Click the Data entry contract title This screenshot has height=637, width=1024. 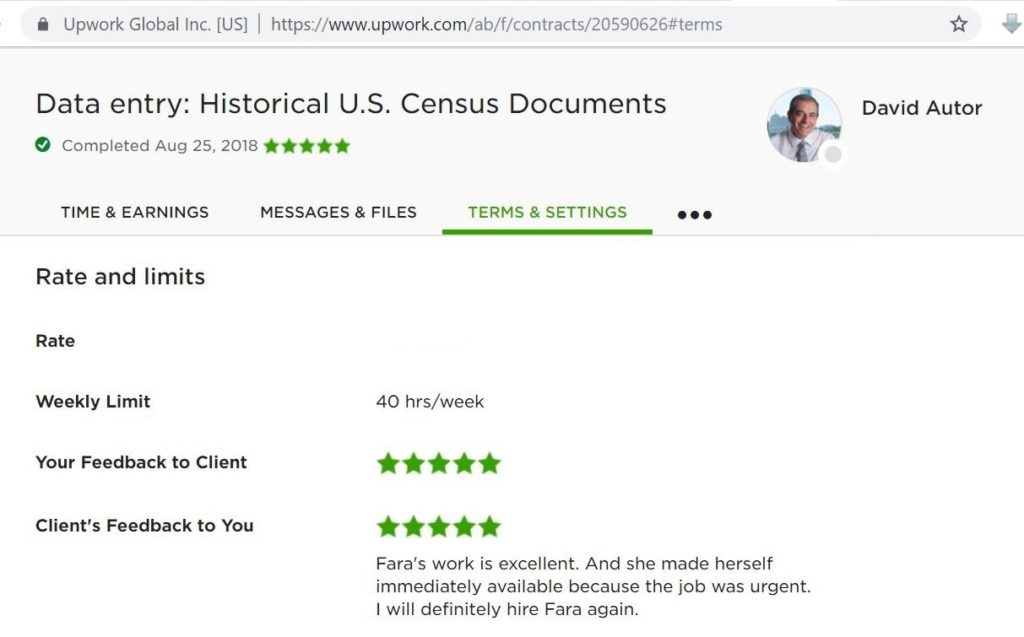[x=351, y=103]
